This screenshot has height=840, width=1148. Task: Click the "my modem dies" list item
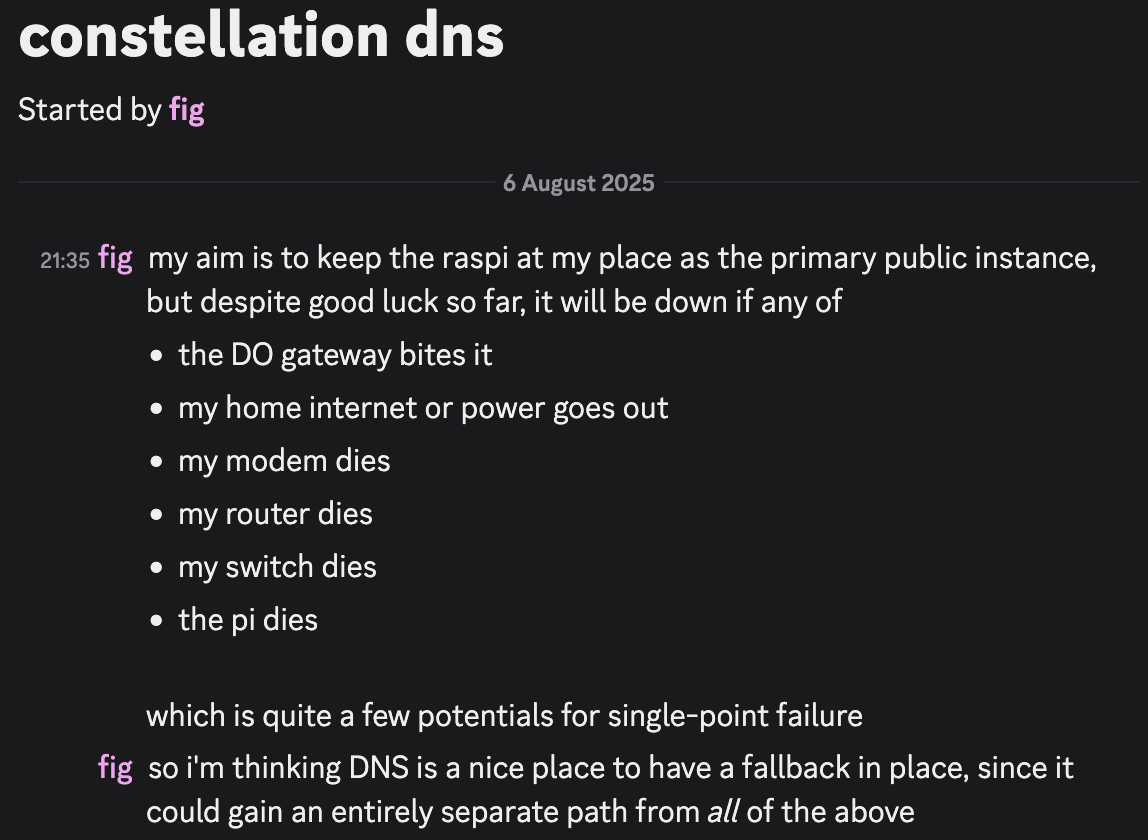(x=284, y=461)
